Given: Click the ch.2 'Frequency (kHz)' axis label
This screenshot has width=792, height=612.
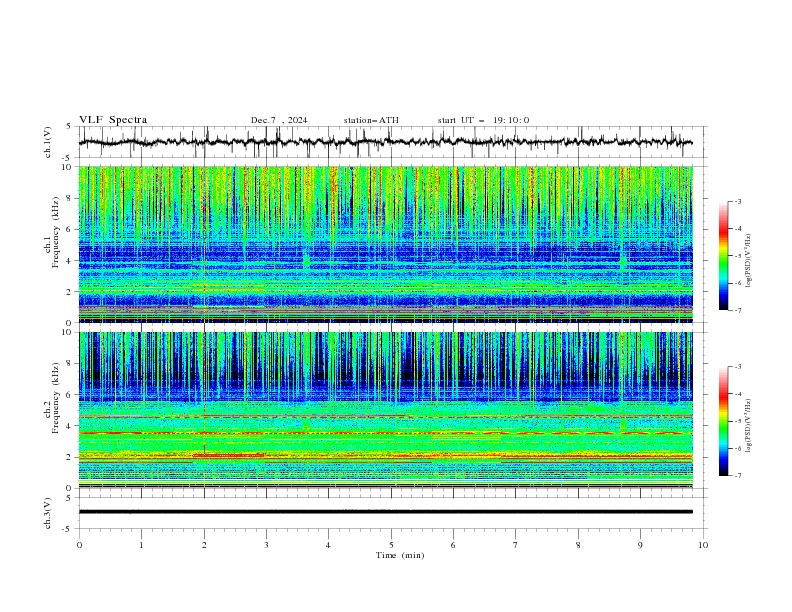Looking at the screenshot, I should (x=55, y=398).
